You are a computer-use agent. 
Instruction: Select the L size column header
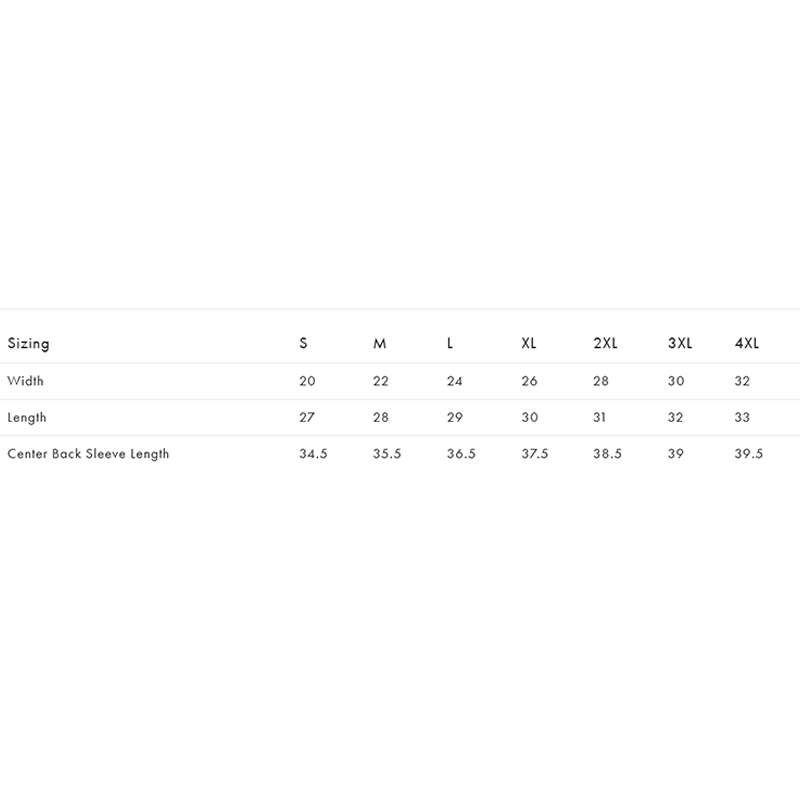(x=449, y=343)
